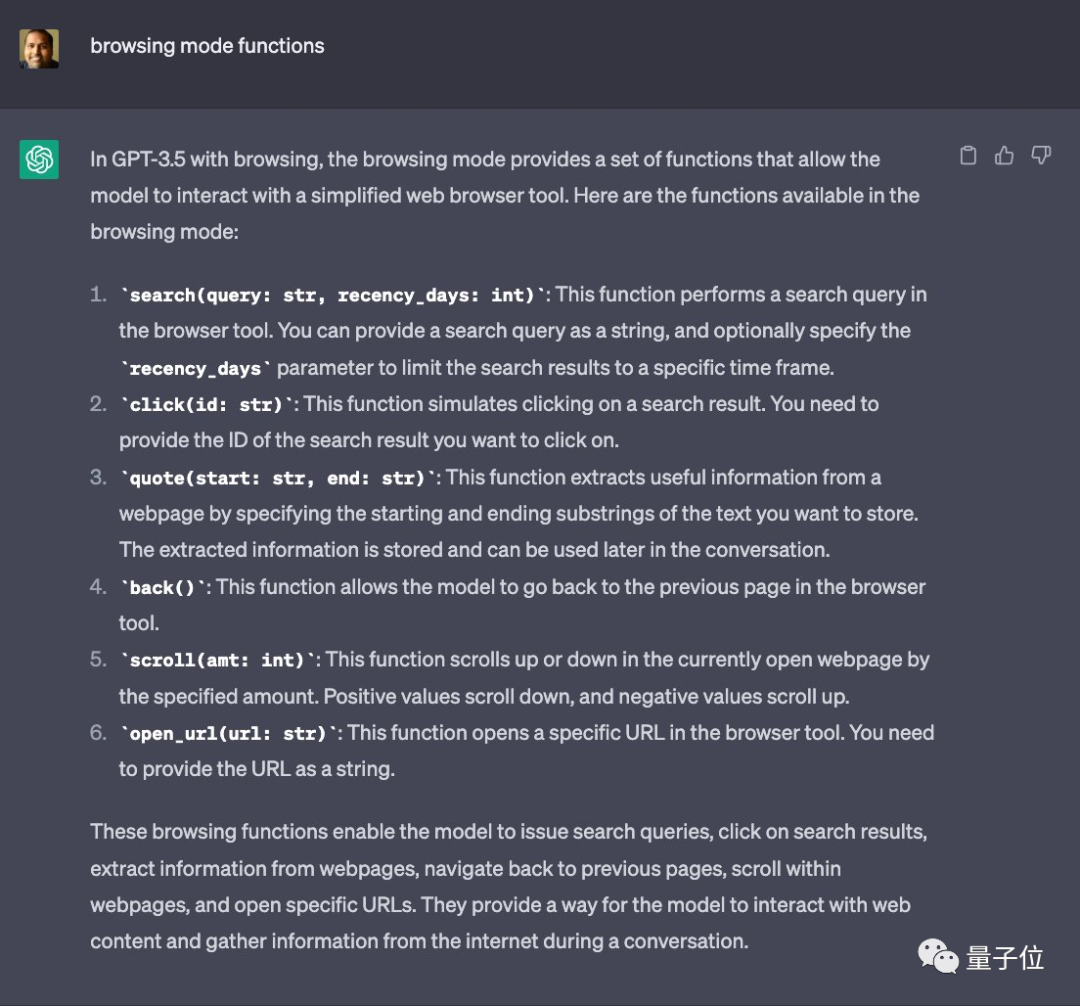Click the "These browsing functions enable" closing paragraph
Viewport: 1080px width, 1006px height.
500,886
